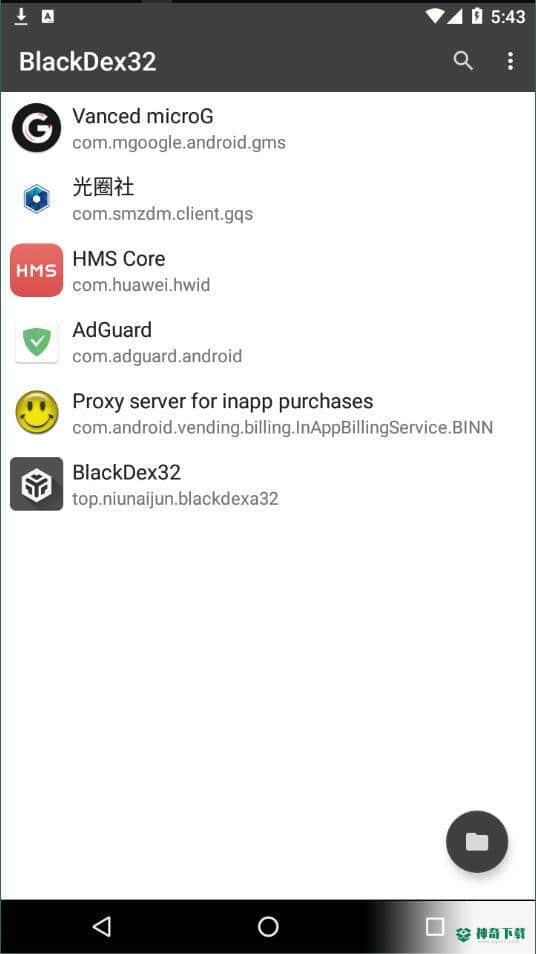This screenshot has width=536, height=954.
Task: Tap the Wi-Fi status bar icon
Action: [x=435, y=16]
